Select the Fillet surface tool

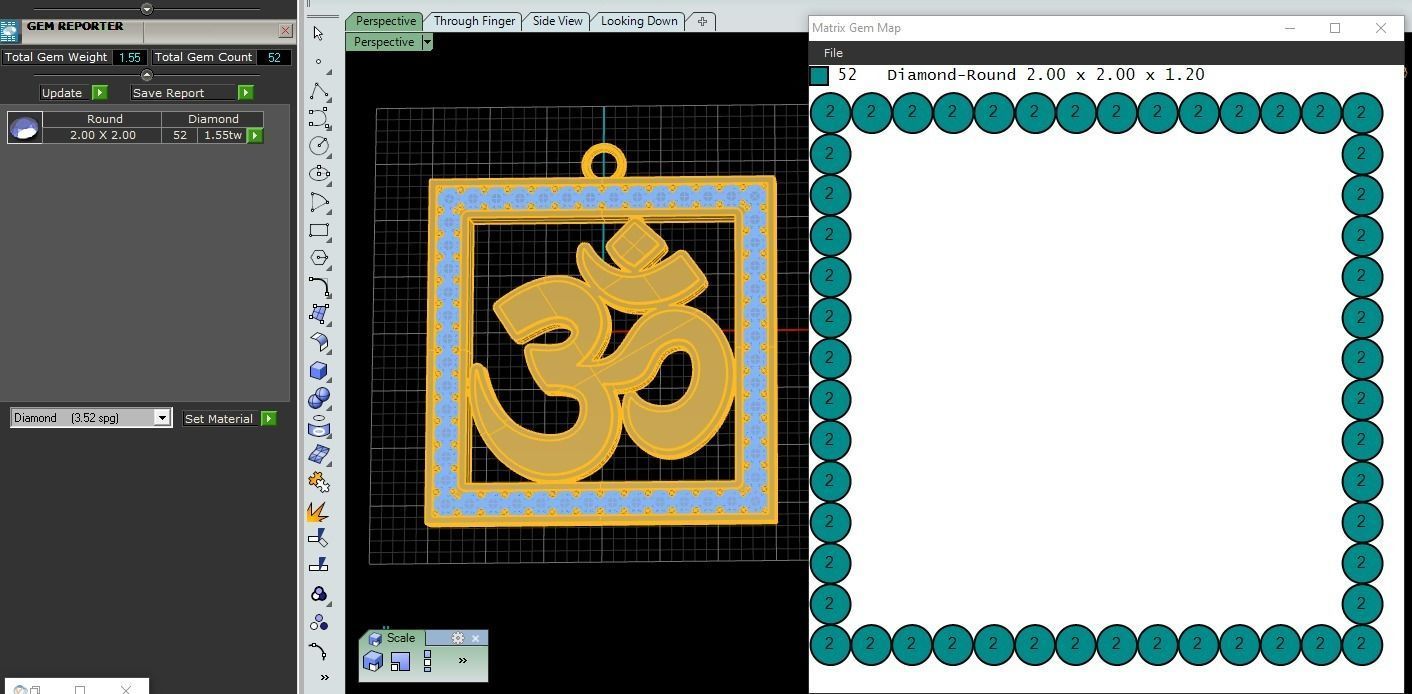[x=319, y=342]
